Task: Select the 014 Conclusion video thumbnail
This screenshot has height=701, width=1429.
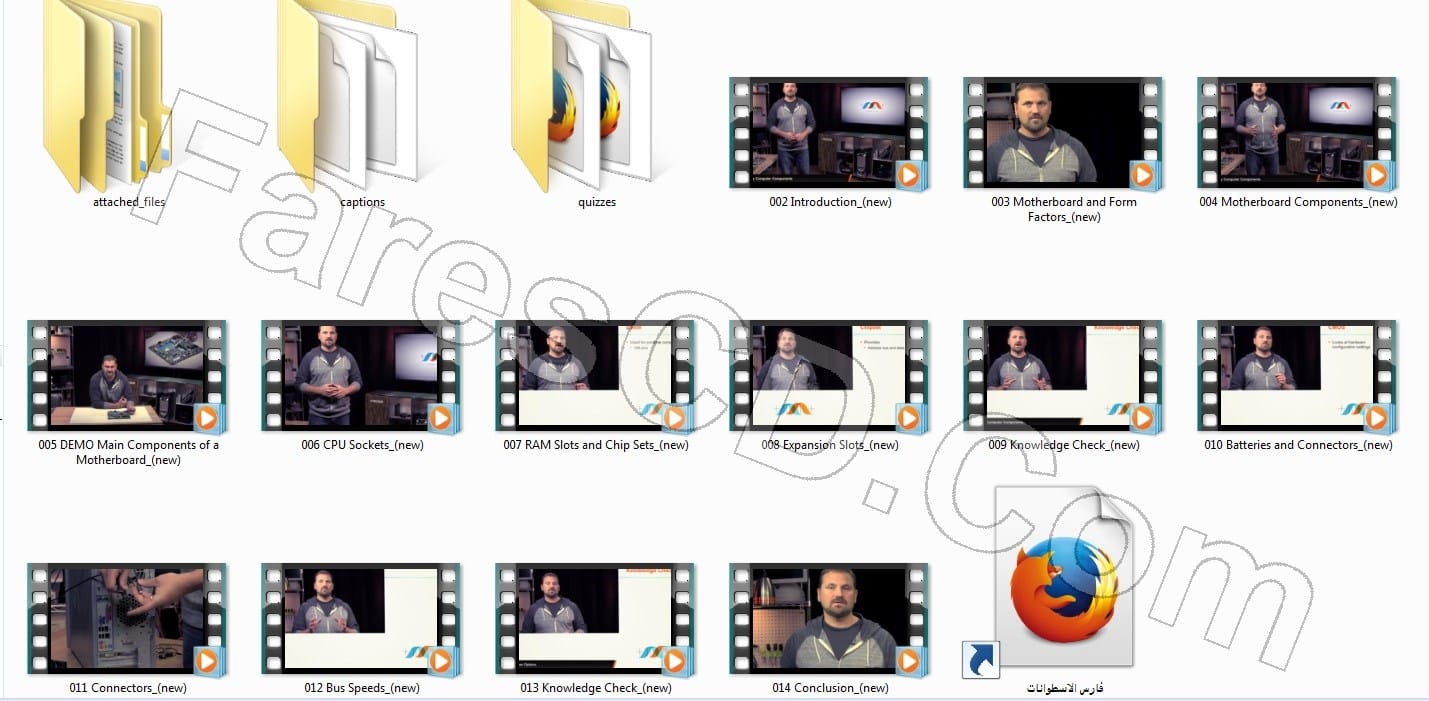Action: click(830, 620)
